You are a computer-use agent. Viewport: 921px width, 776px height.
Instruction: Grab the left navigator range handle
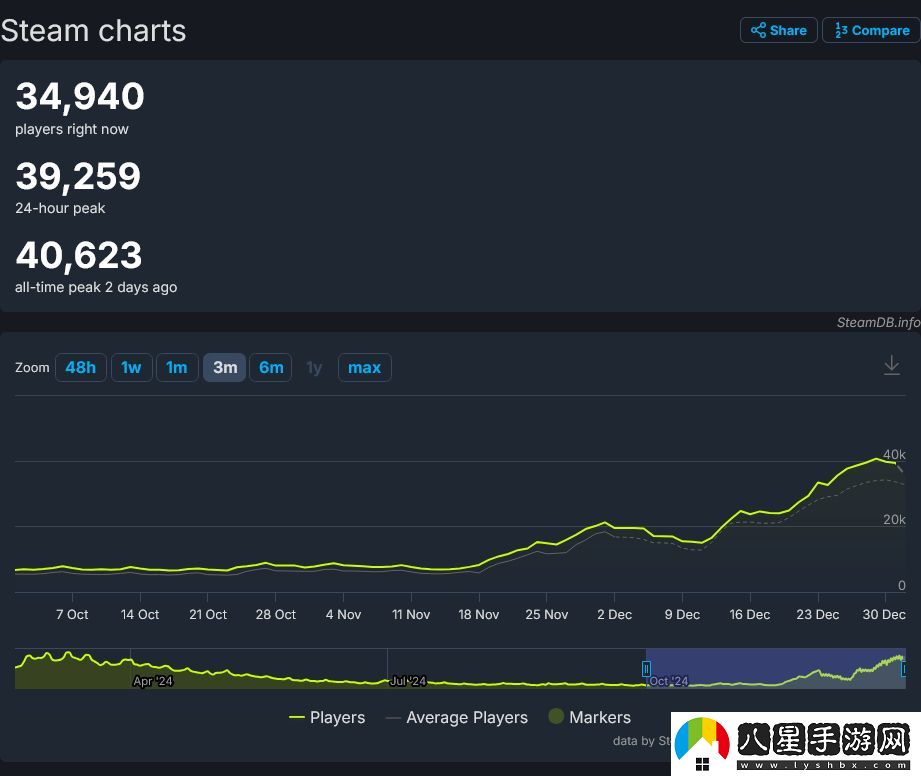coord(646,668)
